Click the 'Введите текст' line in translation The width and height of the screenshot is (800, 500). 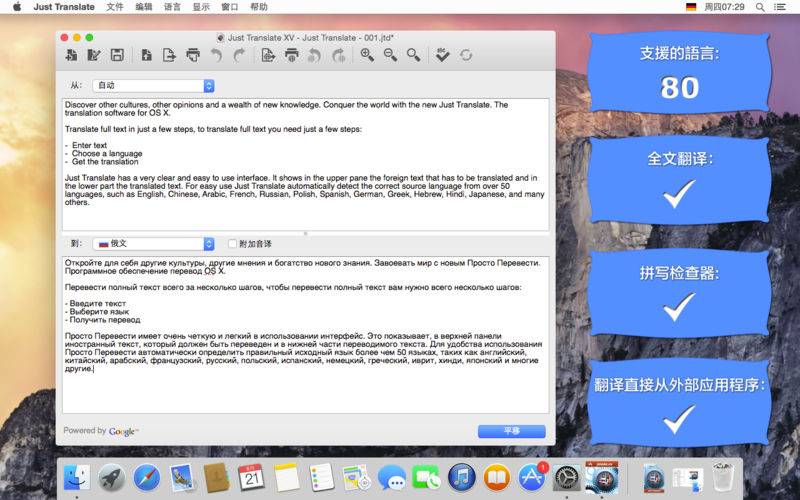pyautogui.click(x=97, y=304)
